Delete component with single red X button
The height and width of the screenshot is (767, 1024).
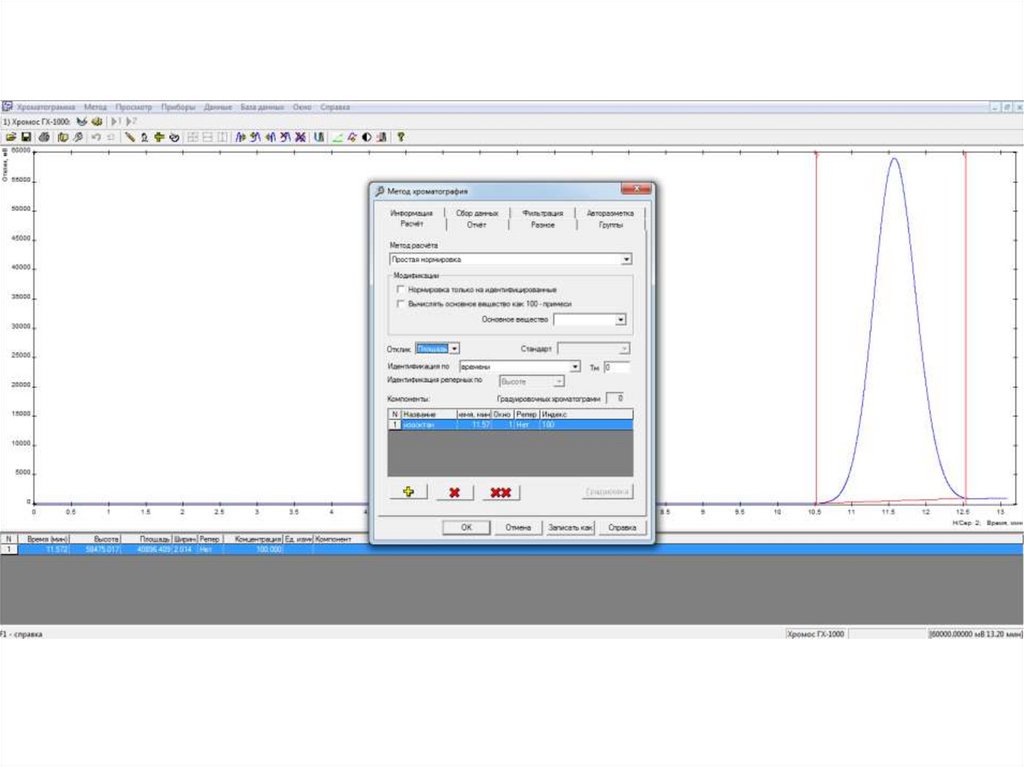[x=454, y=492]
